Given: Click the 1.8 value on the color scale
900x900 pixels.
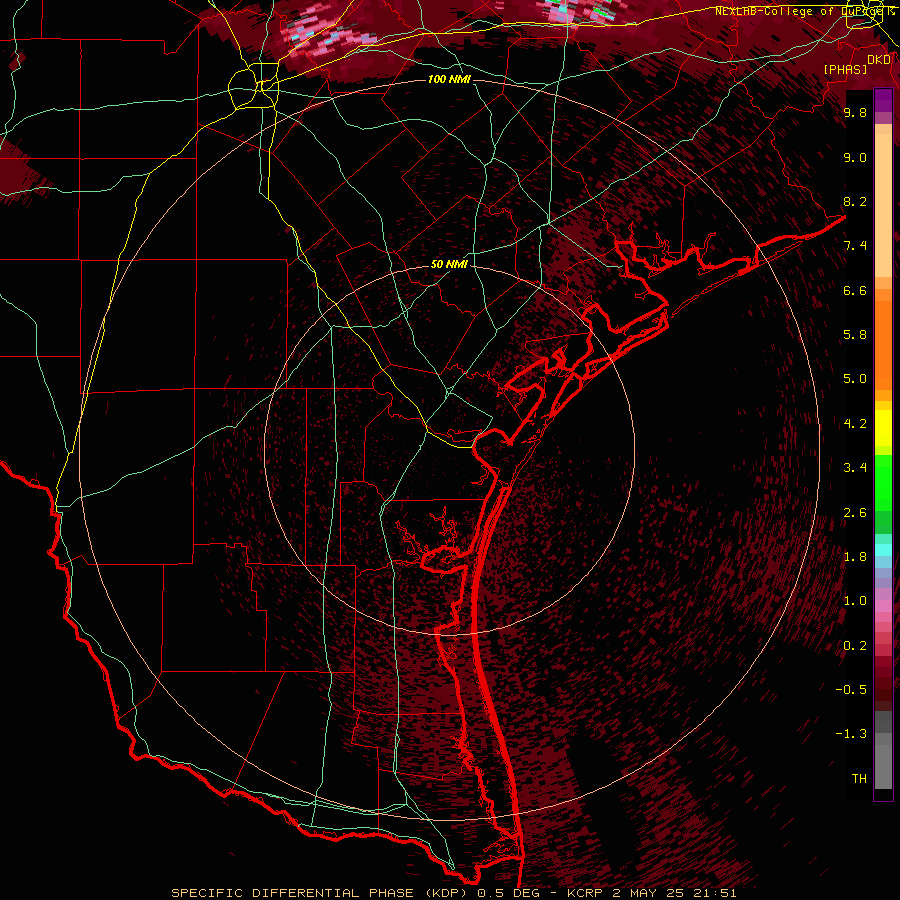Looking at the screenshot, I should (x=855, y=557).
